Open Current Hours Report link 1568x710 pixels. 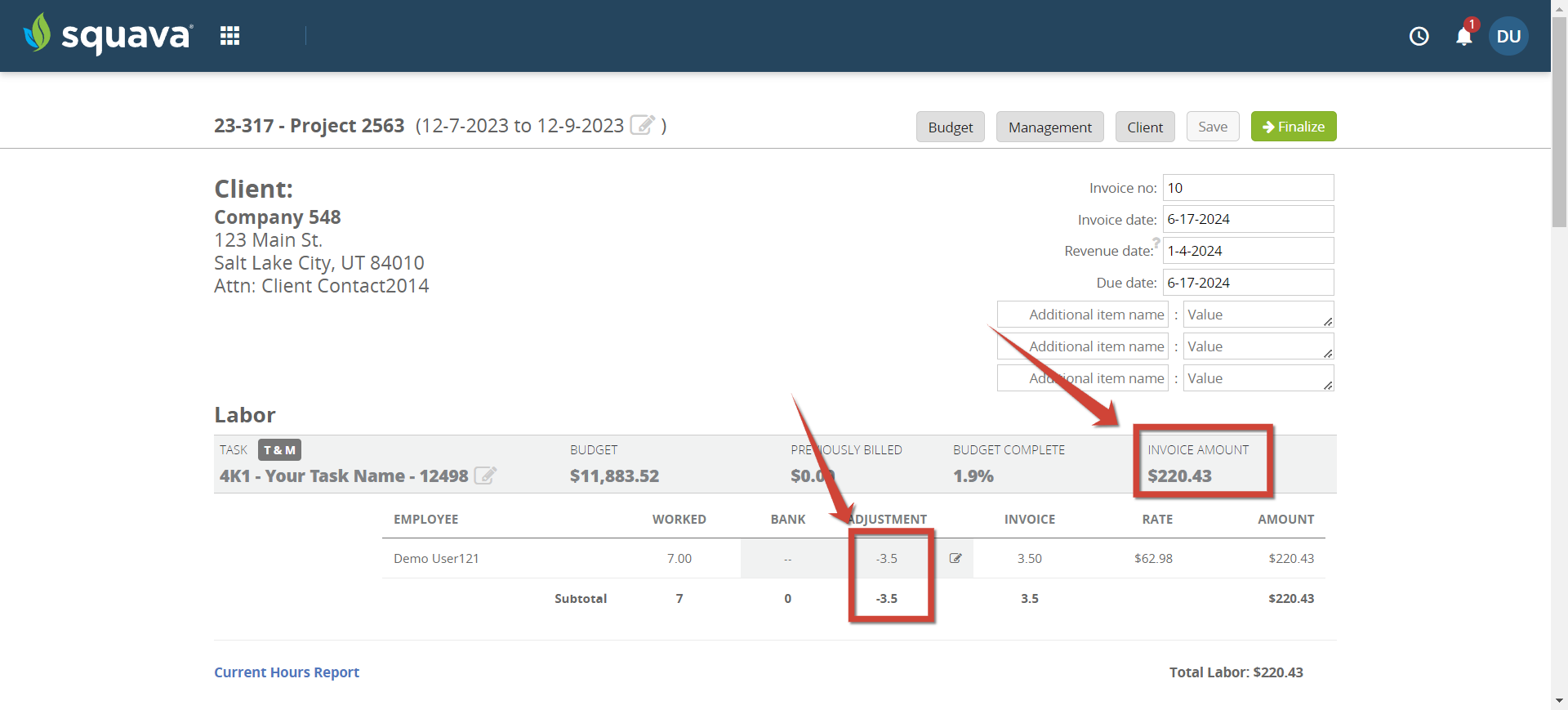(287, 672)
